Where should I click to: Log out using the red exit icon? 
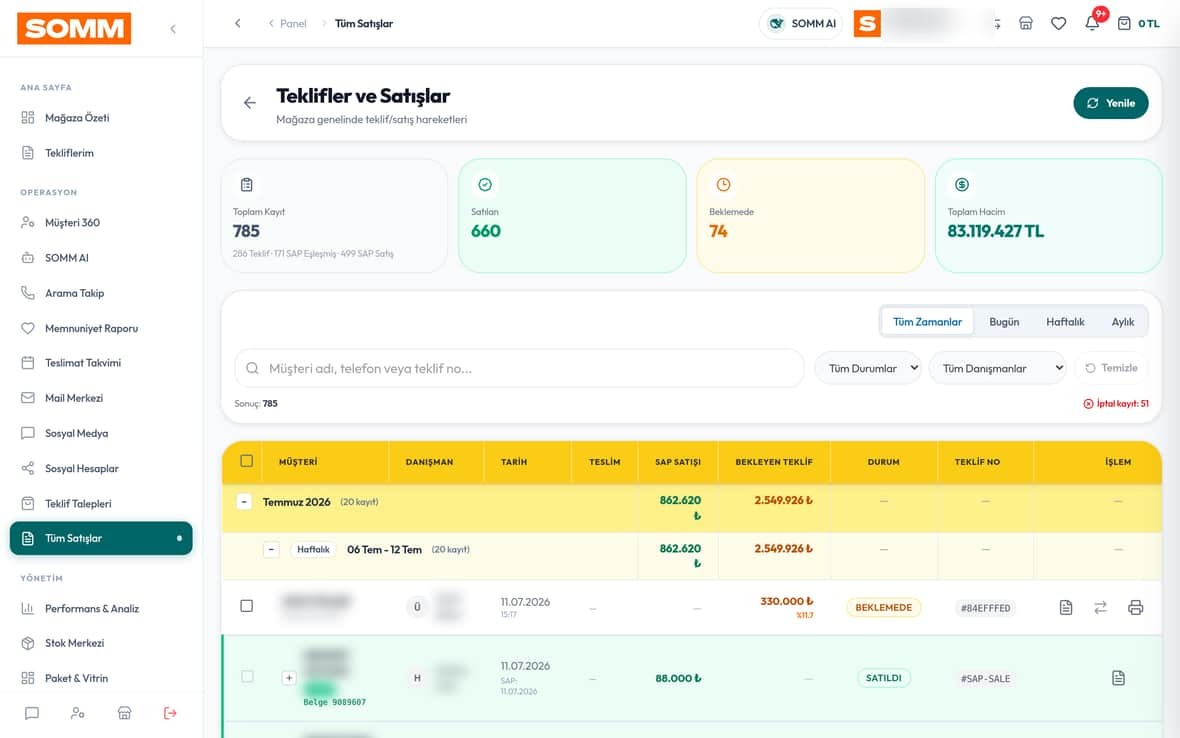click(170, 713)
